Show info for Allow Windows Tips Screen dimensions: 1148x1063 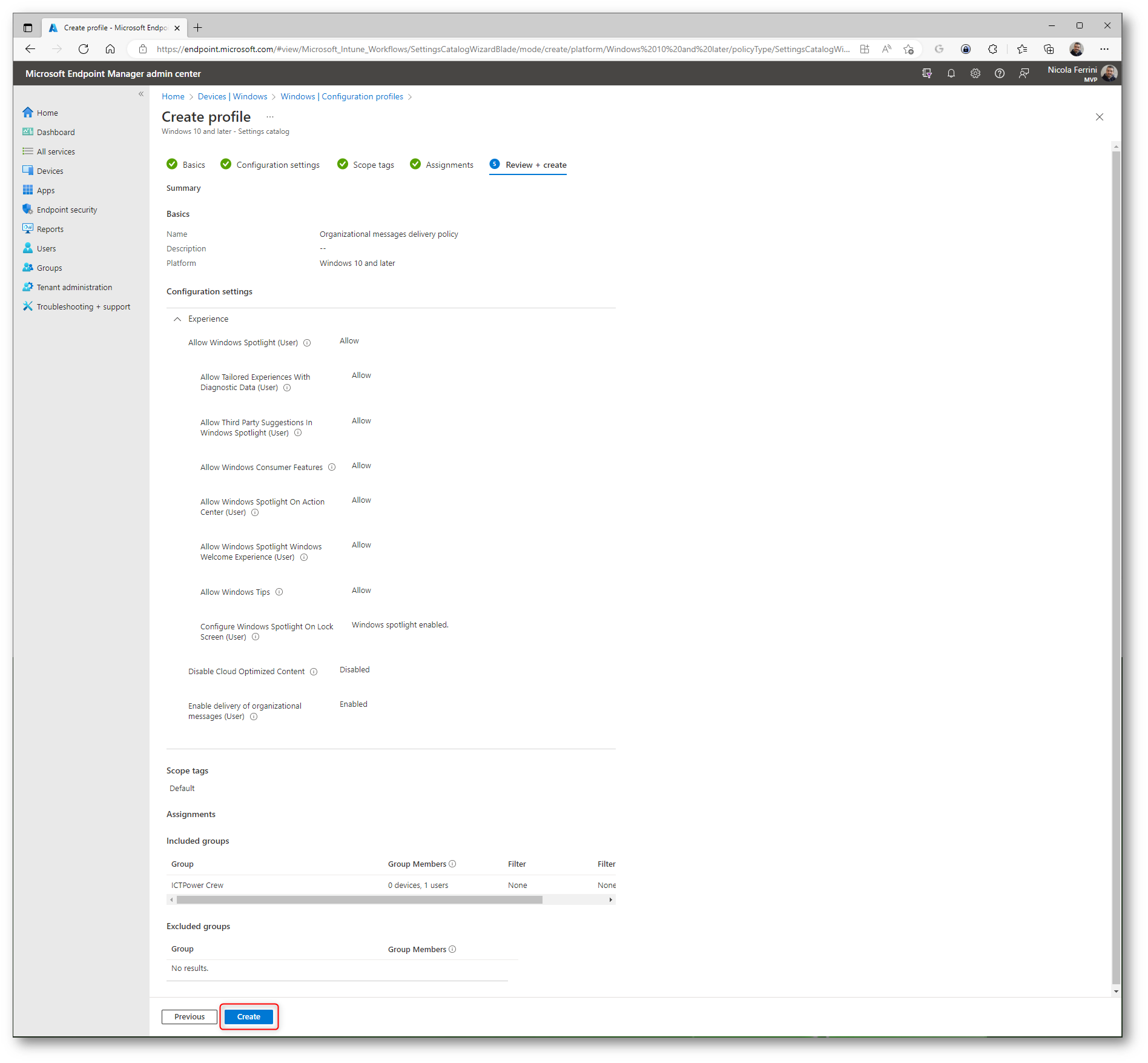pos(279,592)
